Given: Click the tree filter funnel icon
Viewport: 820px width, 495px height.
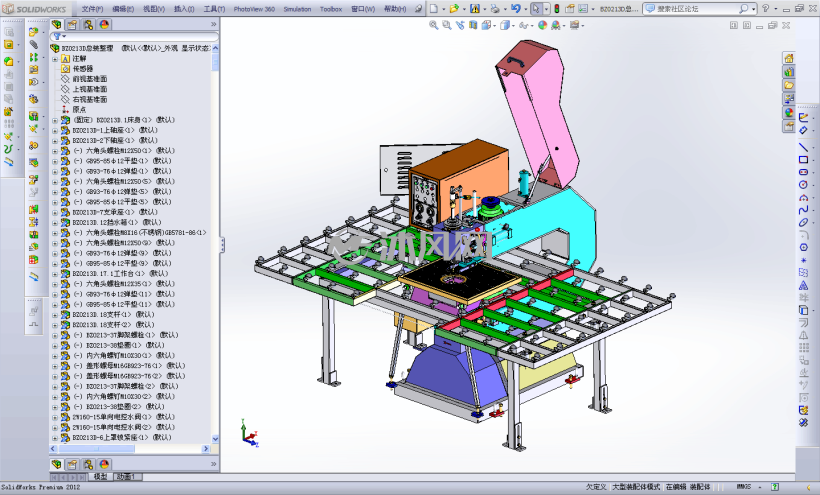Looking at the screenshot, I should coord(57,37).
